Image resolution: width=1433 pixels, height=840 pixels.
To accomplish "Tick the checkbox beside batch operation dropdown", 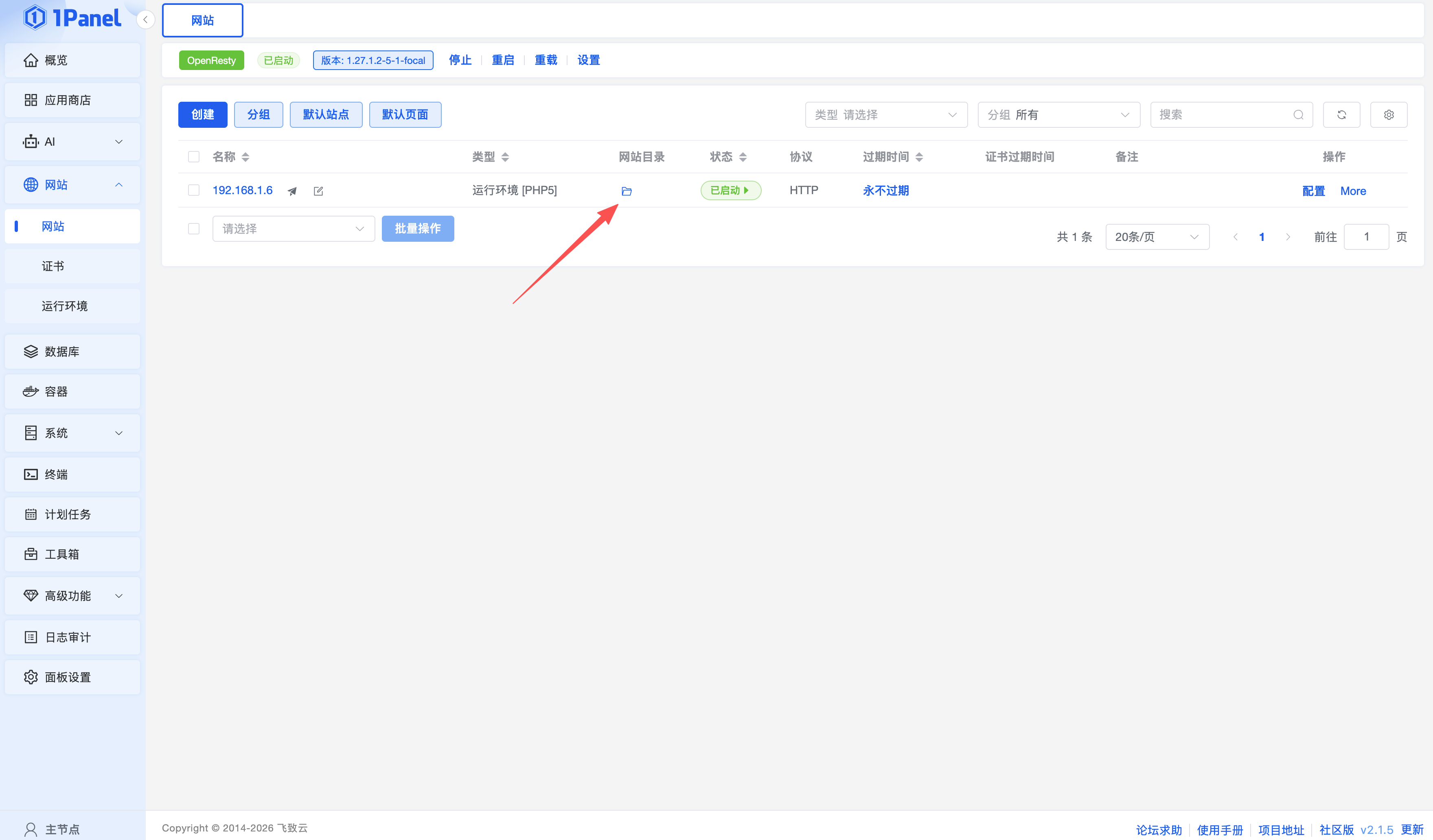I will coord(194,228).
